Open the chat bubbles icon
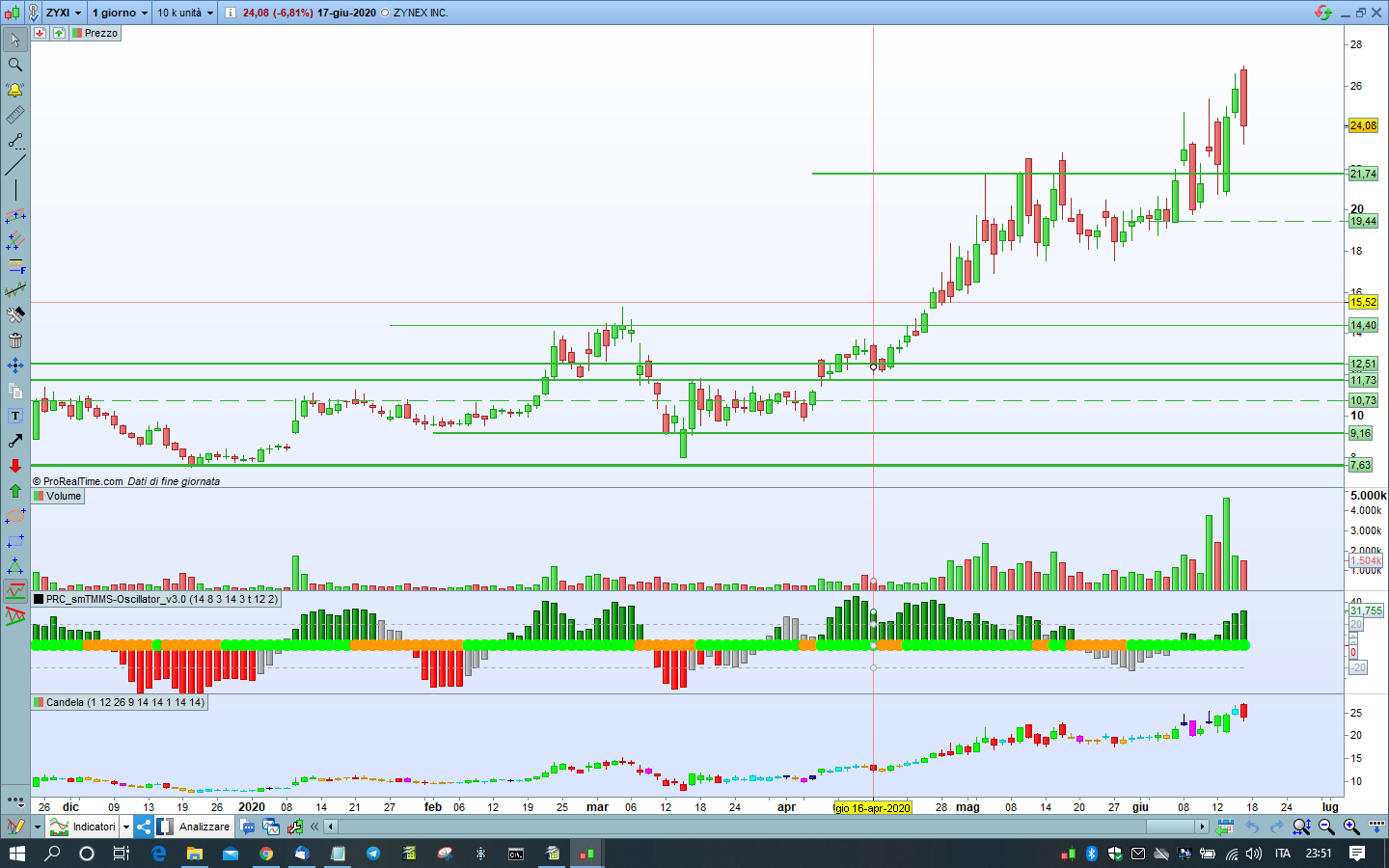The height and width of the screenshot is (868, 1389). 248,827
